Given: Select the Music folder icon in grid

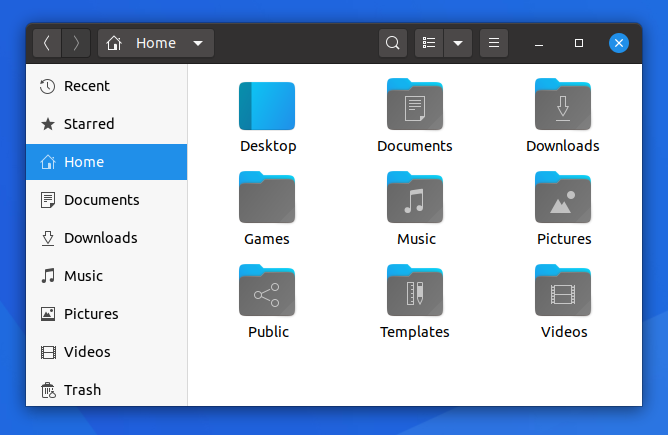Looking at the screenshot, I should point(415,198).
